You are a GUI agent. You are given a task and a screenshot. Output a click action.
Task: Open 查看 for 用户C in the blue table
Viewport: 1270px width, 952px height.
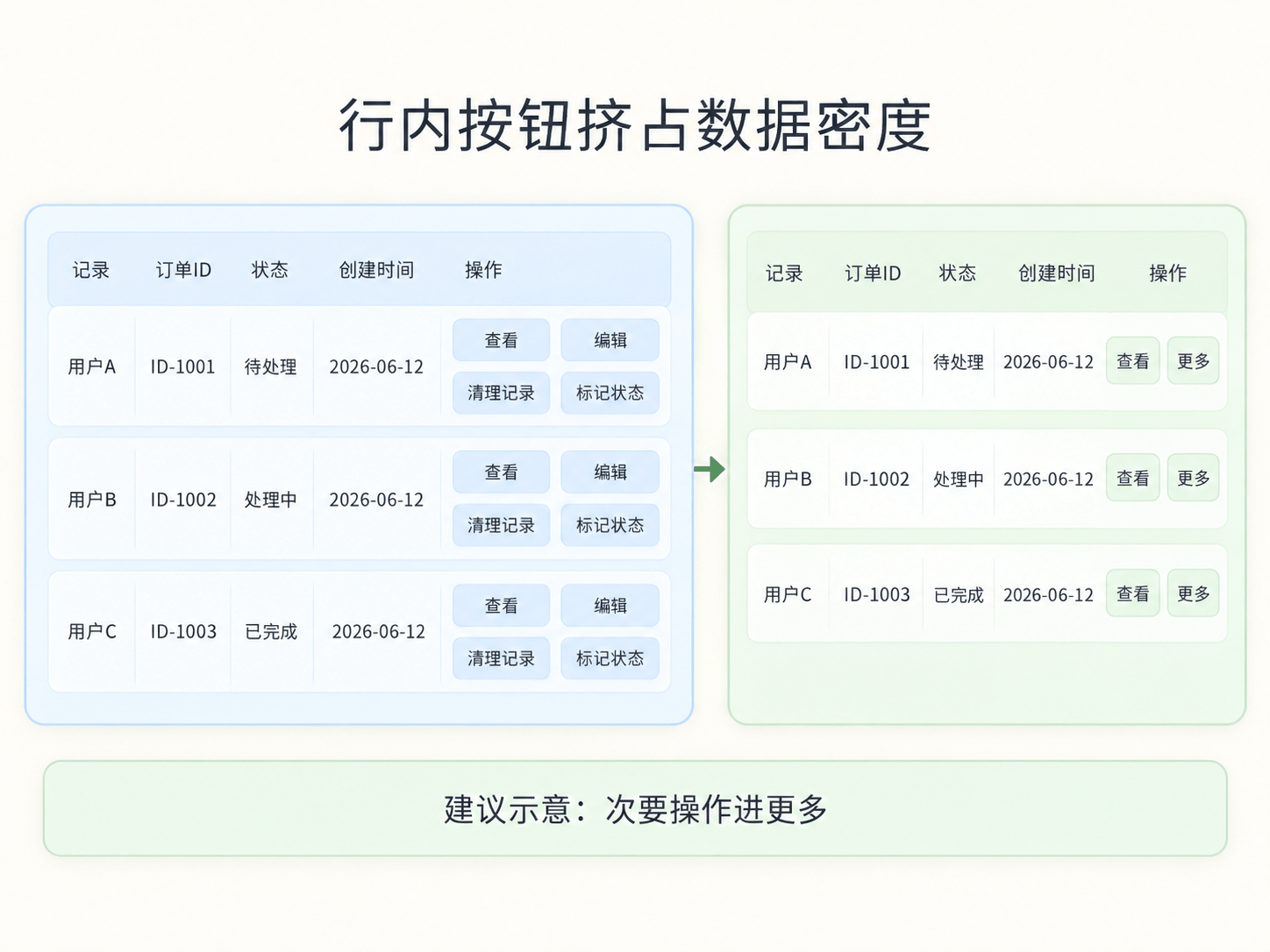(501, 606)
